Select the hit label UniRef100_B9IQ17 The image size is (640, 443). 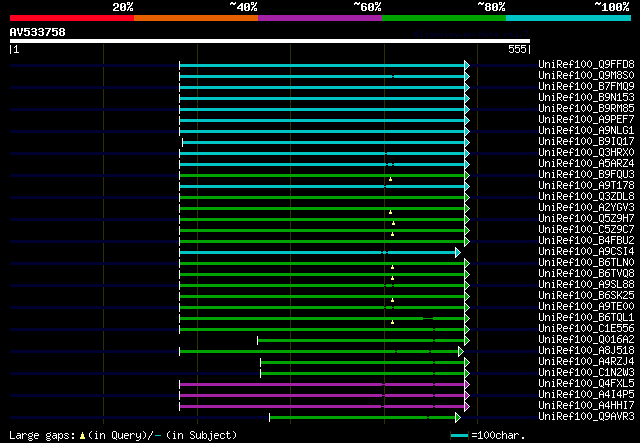(x=586, y=141)
